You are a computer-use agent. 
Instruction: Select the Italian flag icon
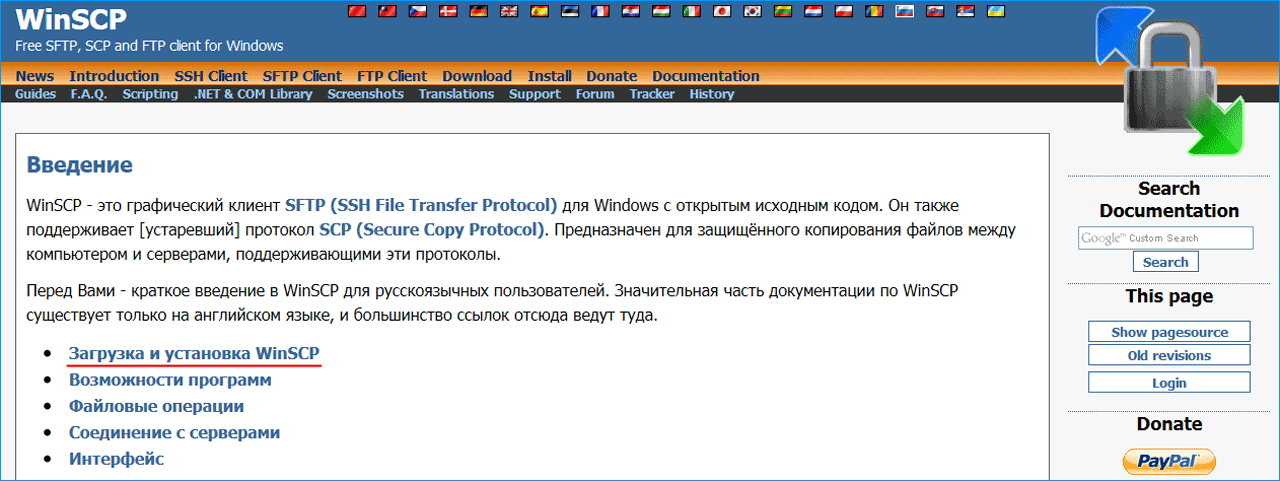692,12
